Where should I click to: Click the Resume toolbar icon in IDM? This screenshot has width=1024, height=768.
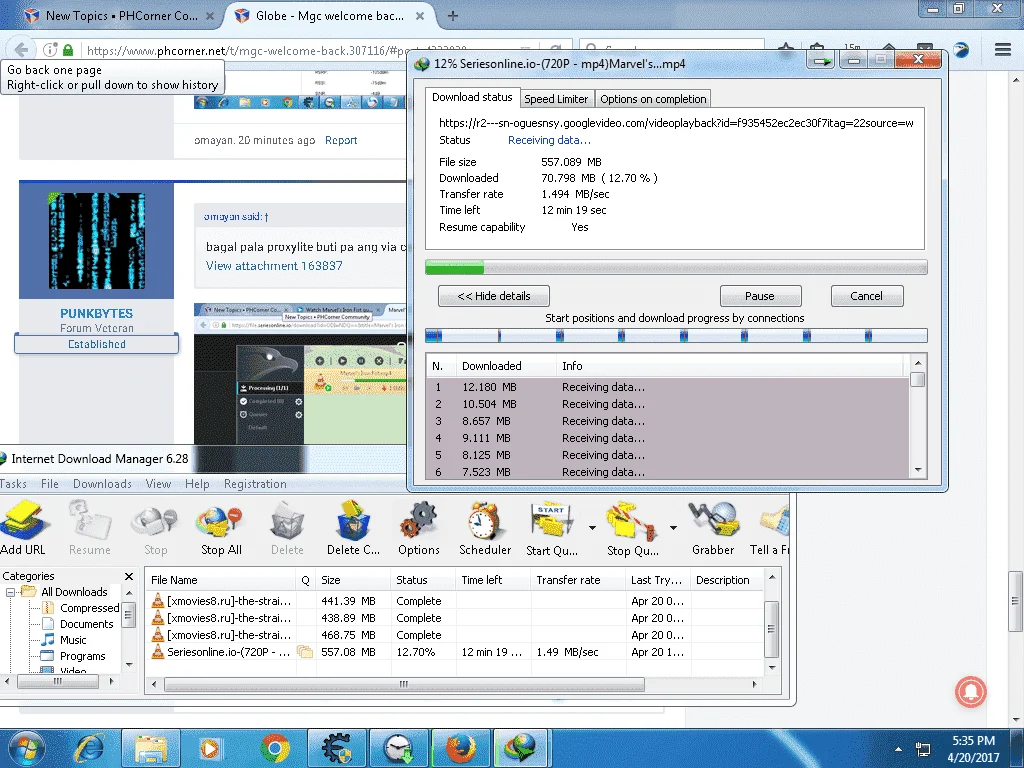89,528
